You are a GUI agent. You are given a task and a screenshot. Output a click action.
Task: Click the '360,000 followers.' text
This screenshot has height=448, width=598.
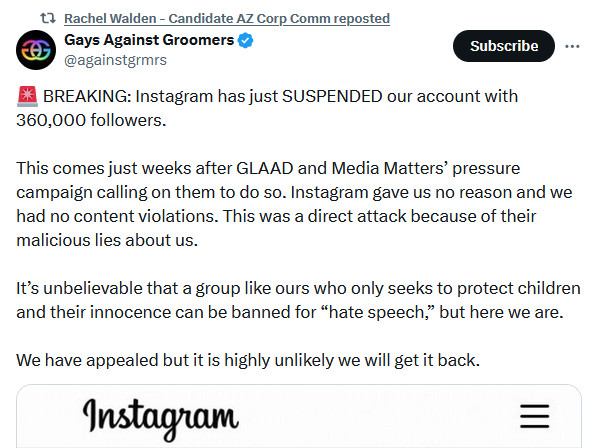click(92, 120)
